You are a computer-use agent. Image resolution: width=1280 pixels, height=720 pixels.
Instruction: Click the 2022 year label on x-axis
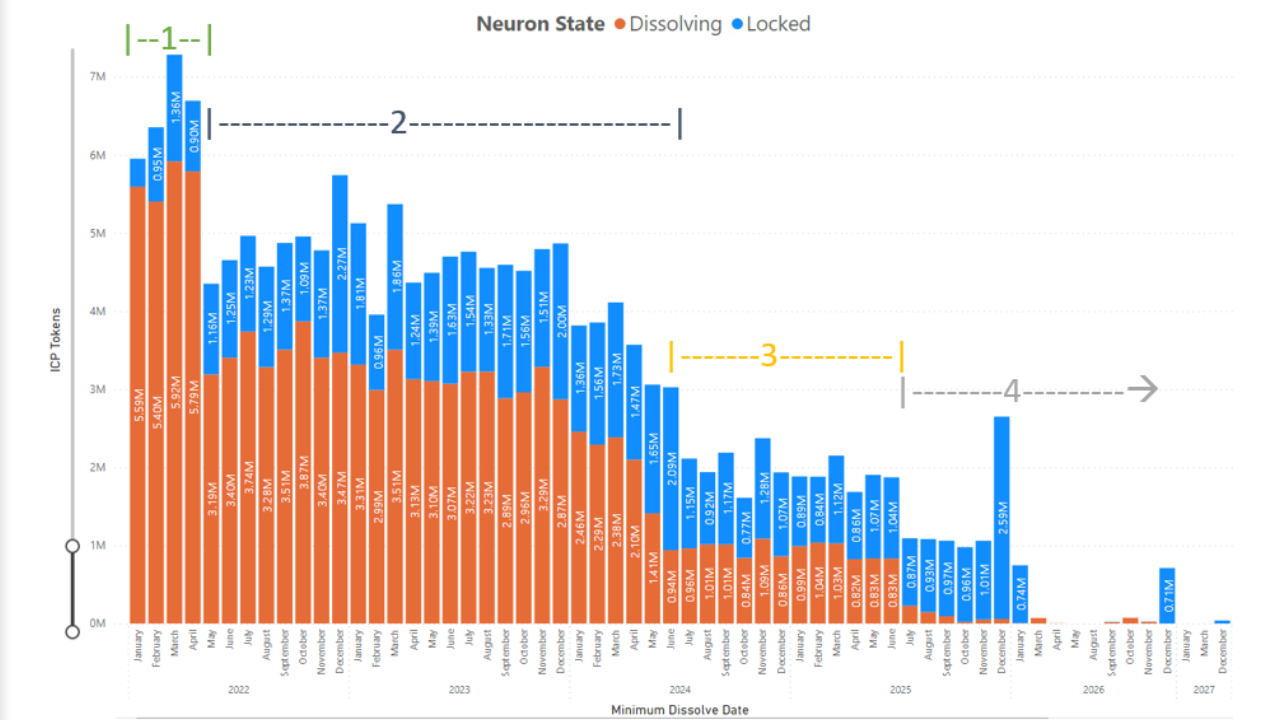(239, 689)
